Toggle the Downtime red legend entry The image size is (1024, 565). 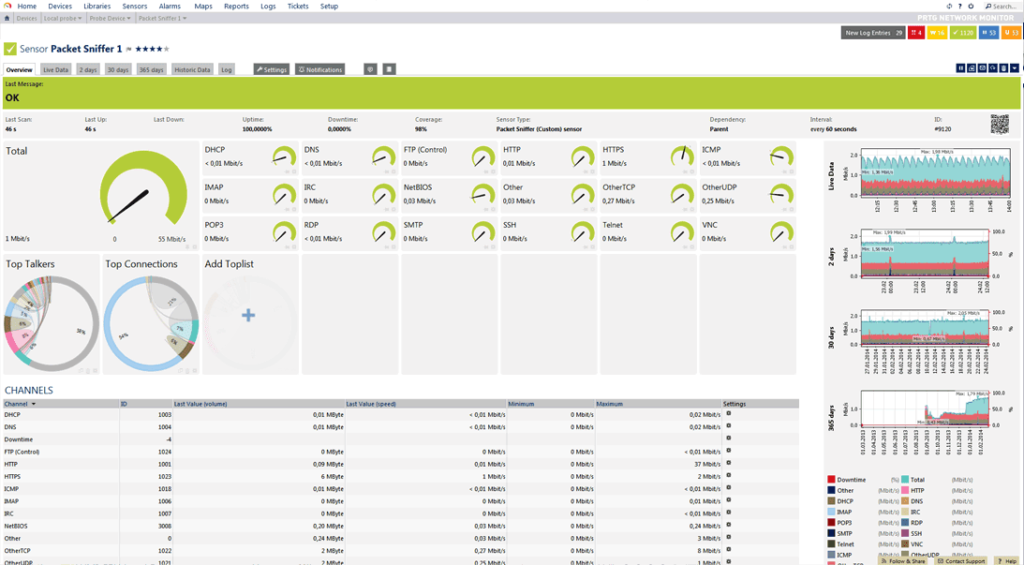[846, 479]
